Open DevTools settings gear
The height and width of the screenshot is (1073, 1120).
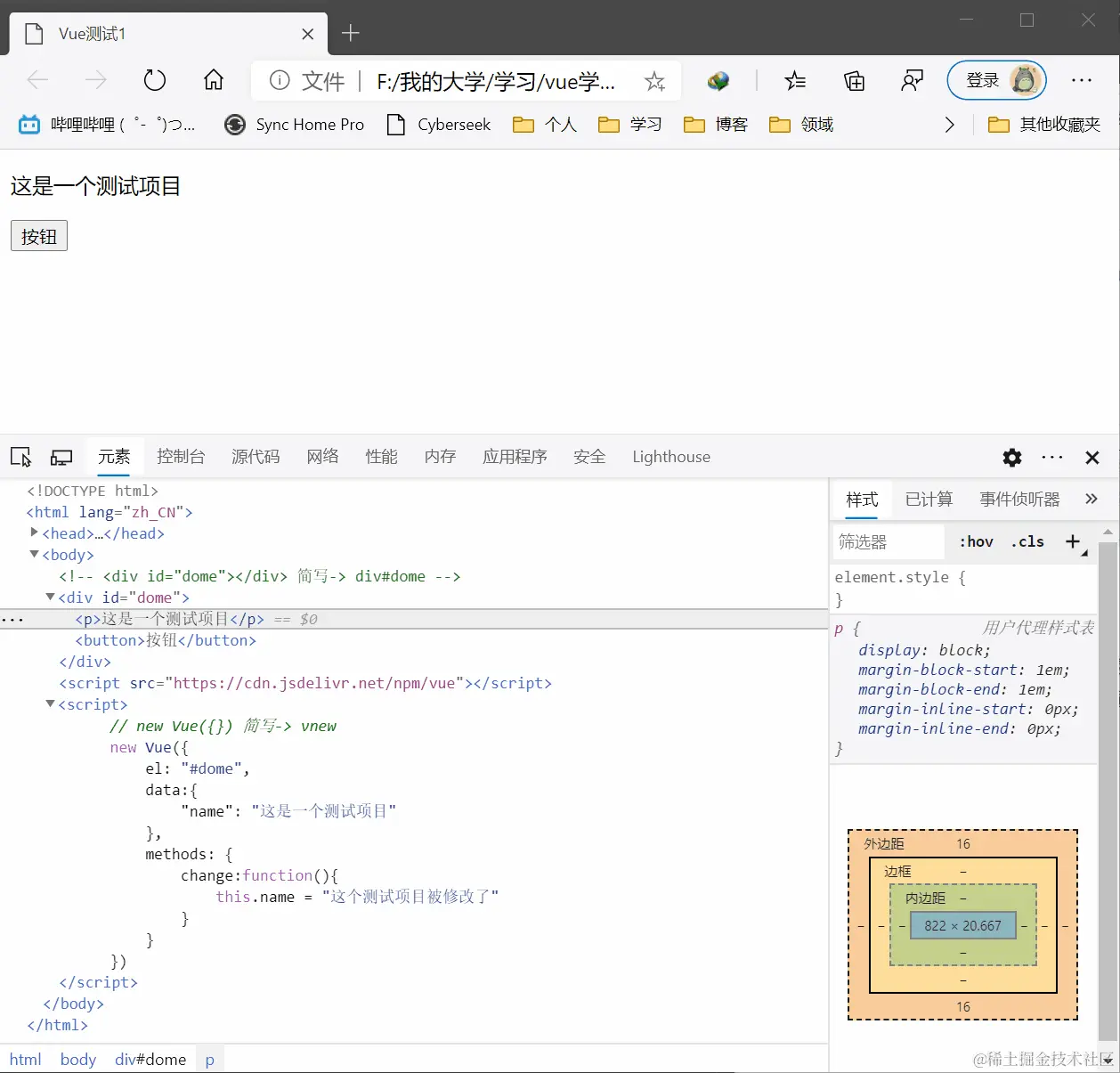[x=1012, y=458]
